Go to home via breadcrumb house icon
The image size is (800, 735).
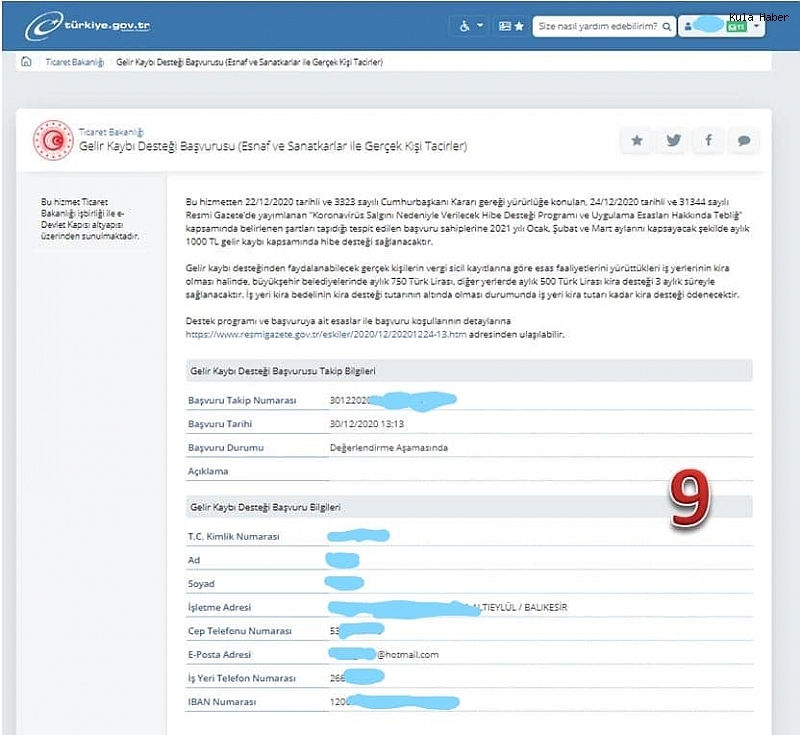[26, 62]
